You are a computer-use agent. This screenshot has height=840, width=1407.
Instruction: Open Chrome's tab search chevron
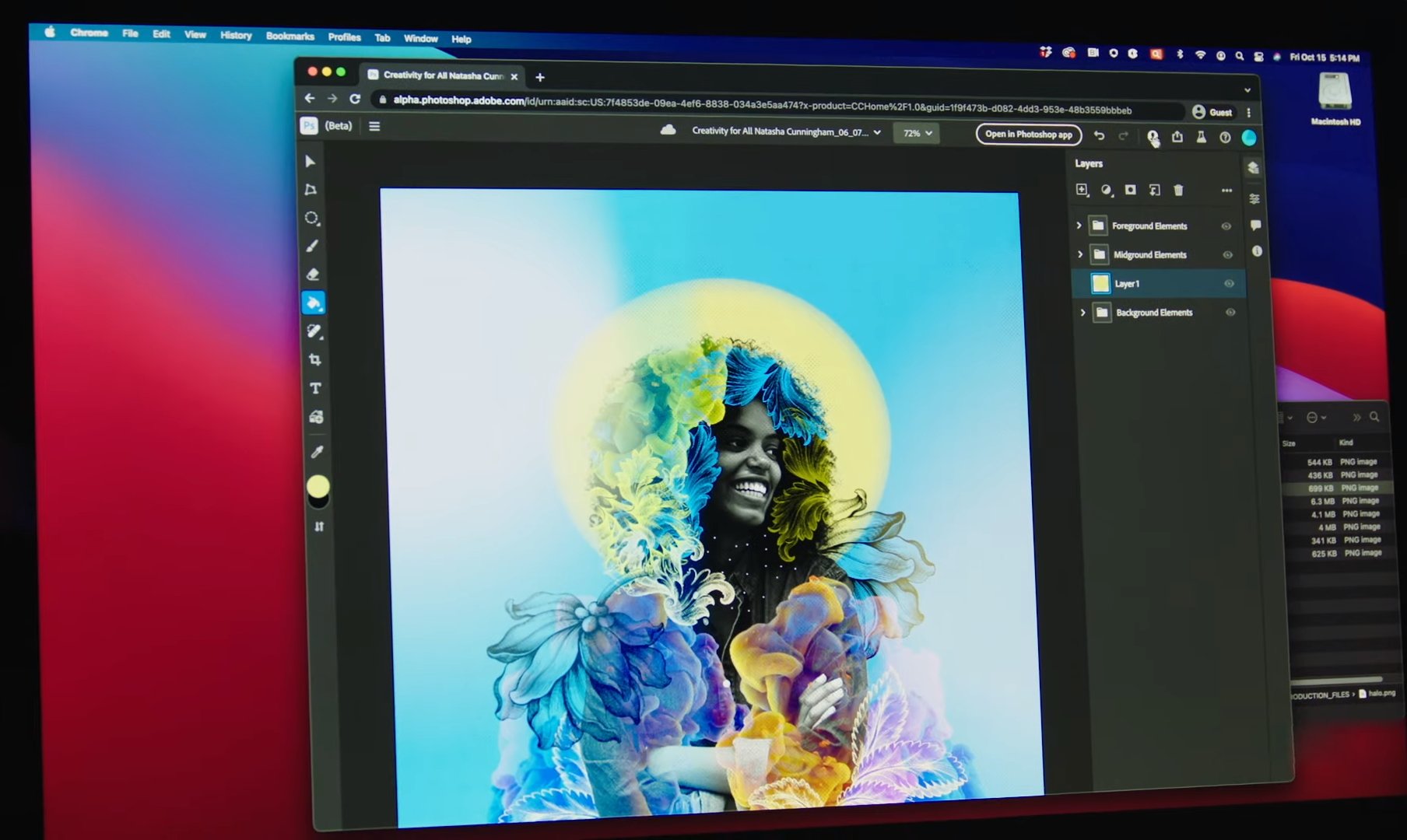tap(1247, 90)
